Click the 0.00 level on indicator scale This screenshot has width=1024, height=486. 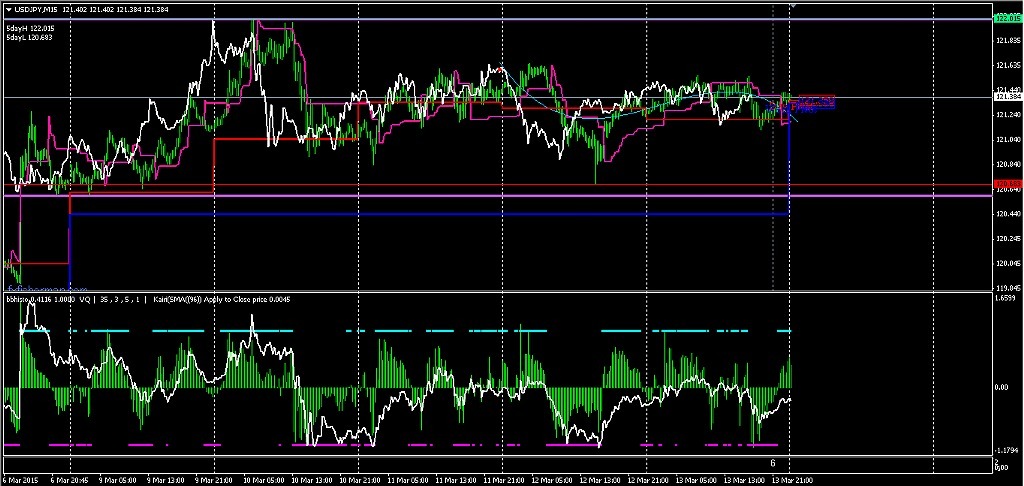pos(1004,387)
